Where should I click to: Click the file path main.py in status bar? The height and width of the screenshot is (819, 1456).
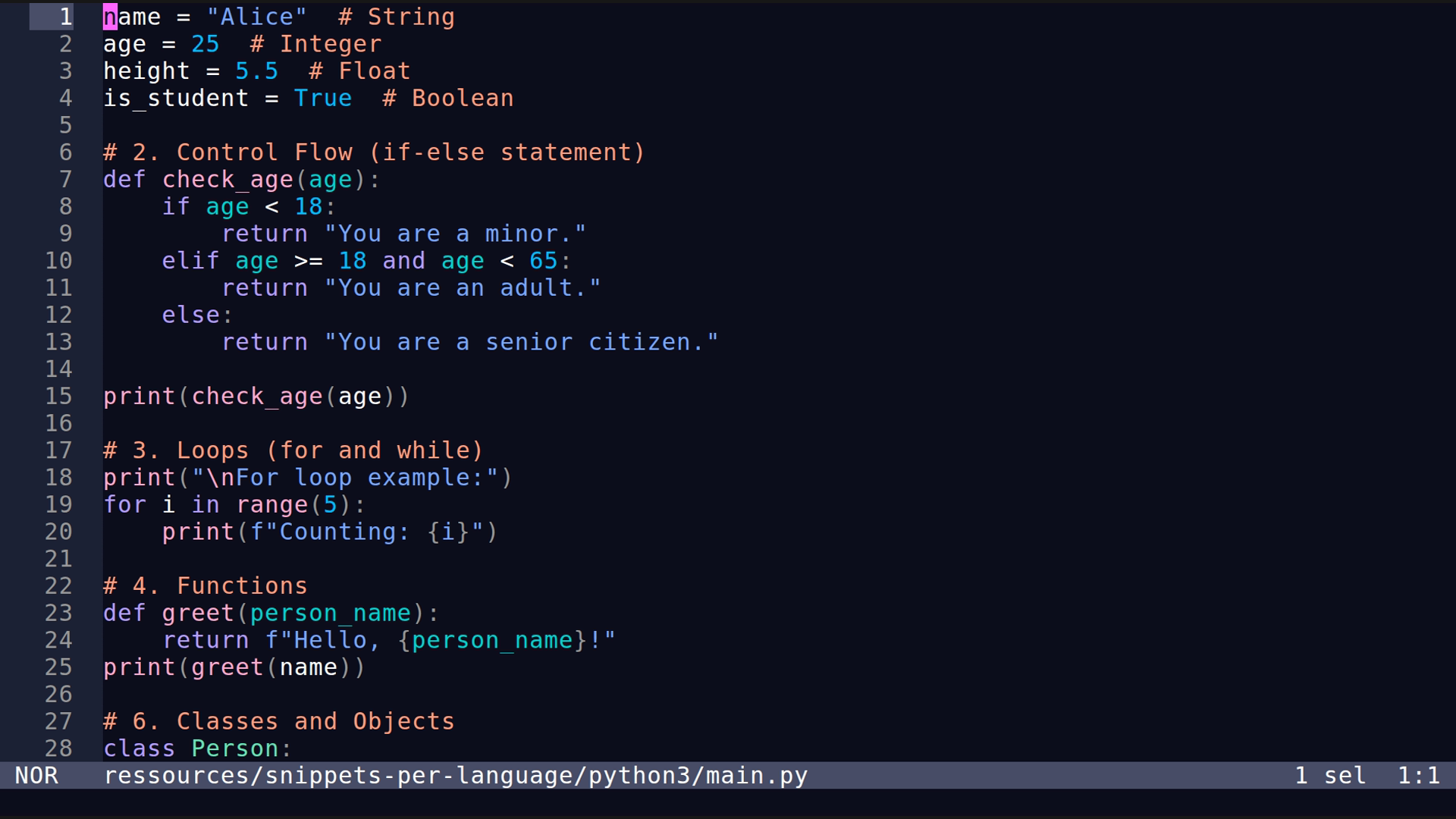point(455,775)
